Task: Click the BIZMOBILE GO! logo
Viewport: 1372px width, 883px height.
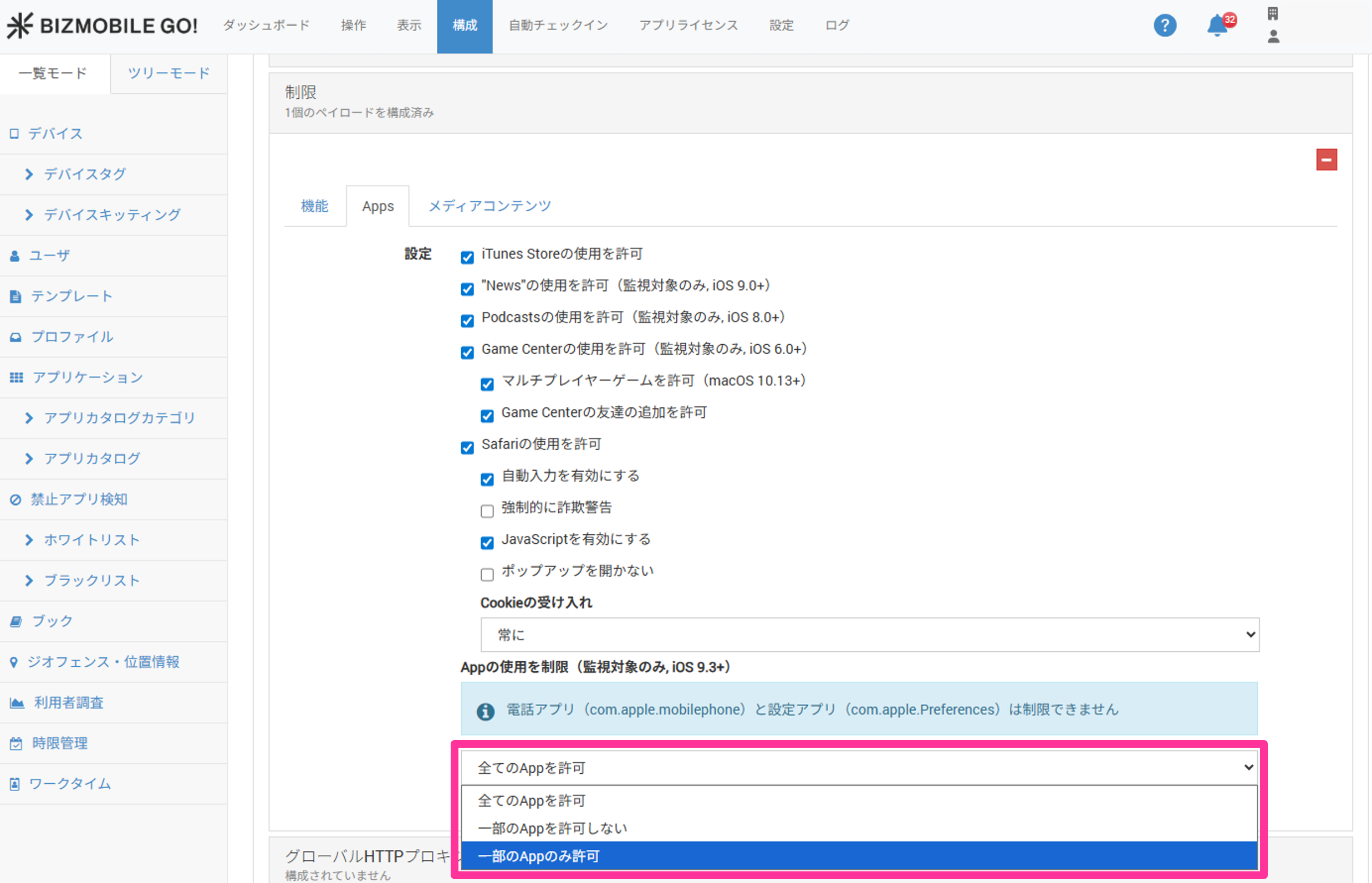Action: click(x=102, y=25)
